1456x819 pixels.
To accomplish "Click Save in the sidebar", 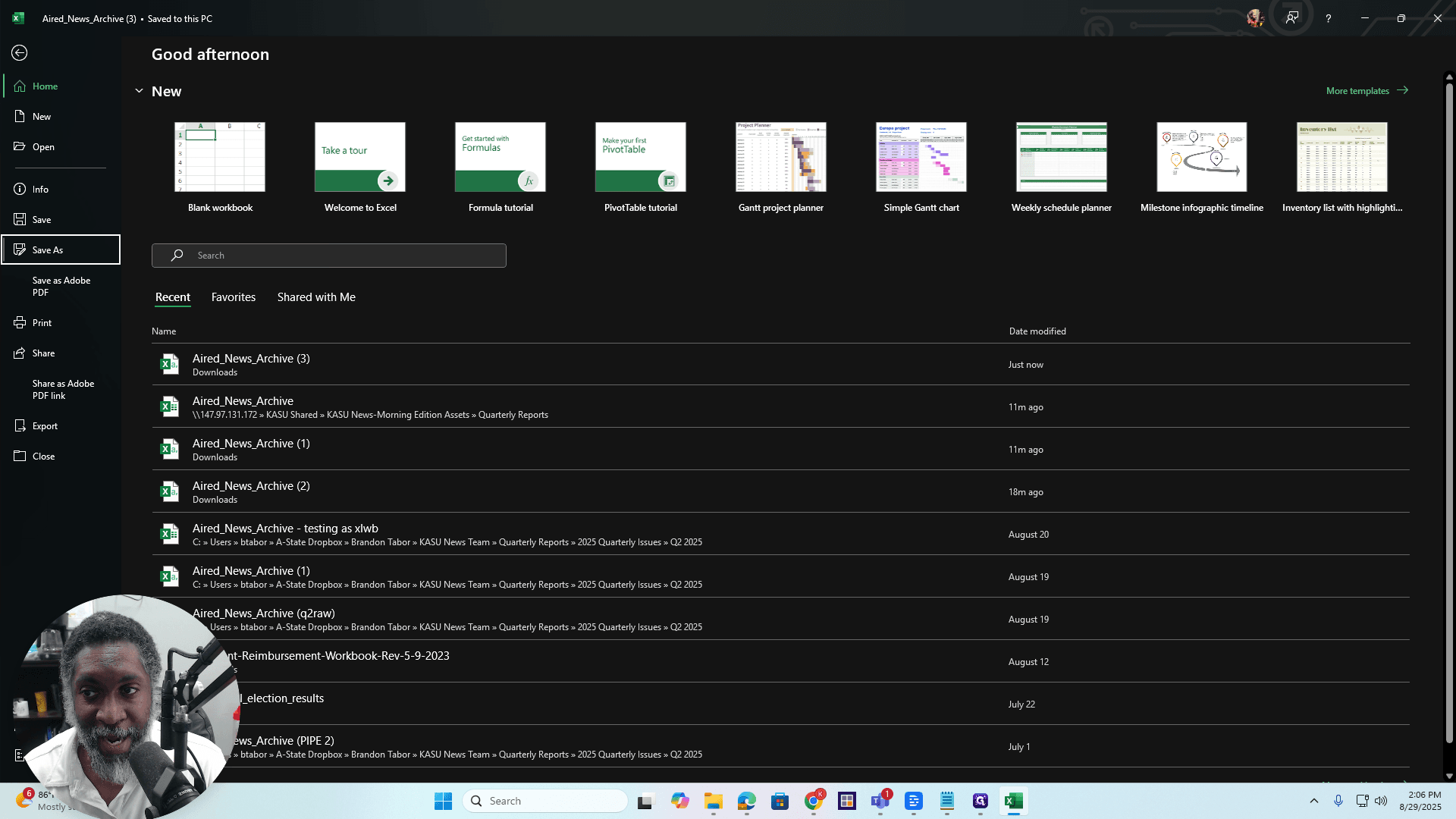I will 61,220.
